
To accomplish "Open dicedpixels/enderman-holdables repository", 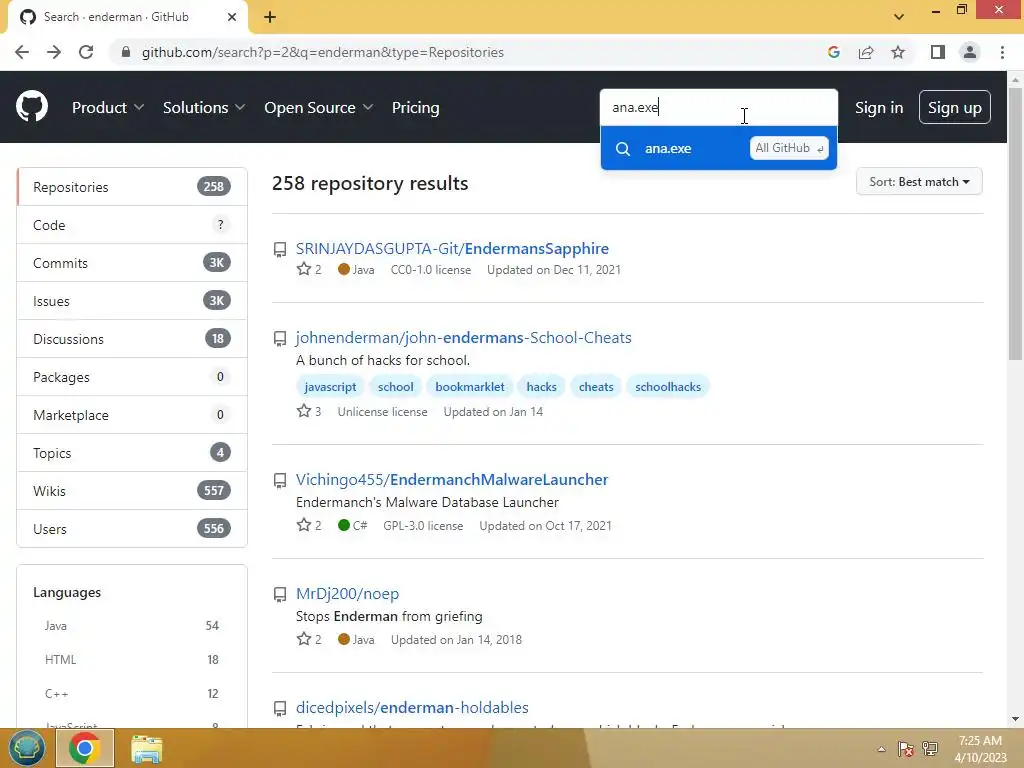I will coord(412,708).
